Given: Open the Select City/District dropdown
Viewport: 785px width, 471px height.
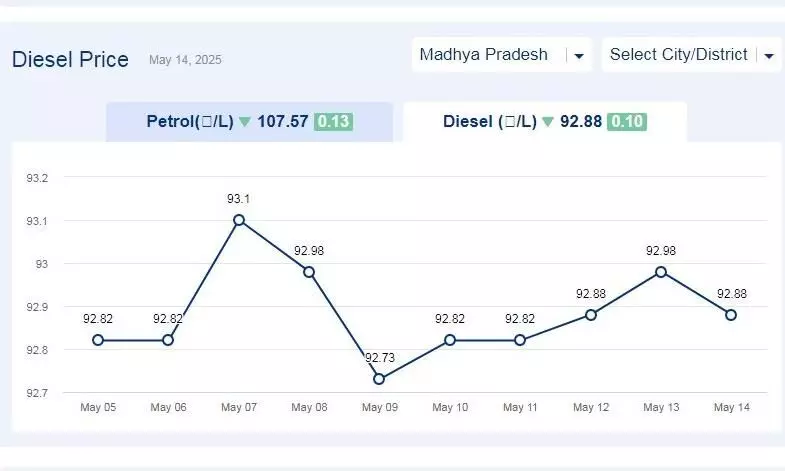Looking at the screenshot, I should click(691, 55).
